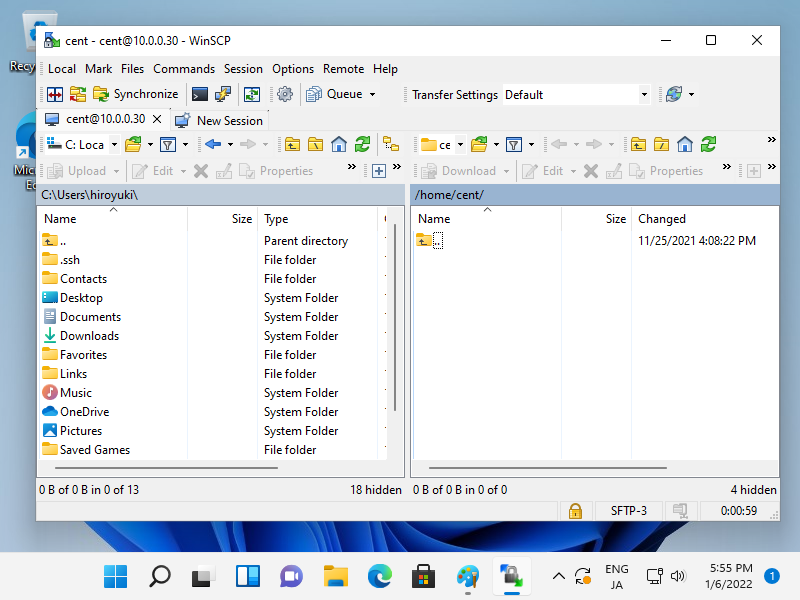Image resolution: width=800 pixels, height=600 pixels.
Task: Expand the Transfer Settings dropdown
Action: tap(643, 95)
